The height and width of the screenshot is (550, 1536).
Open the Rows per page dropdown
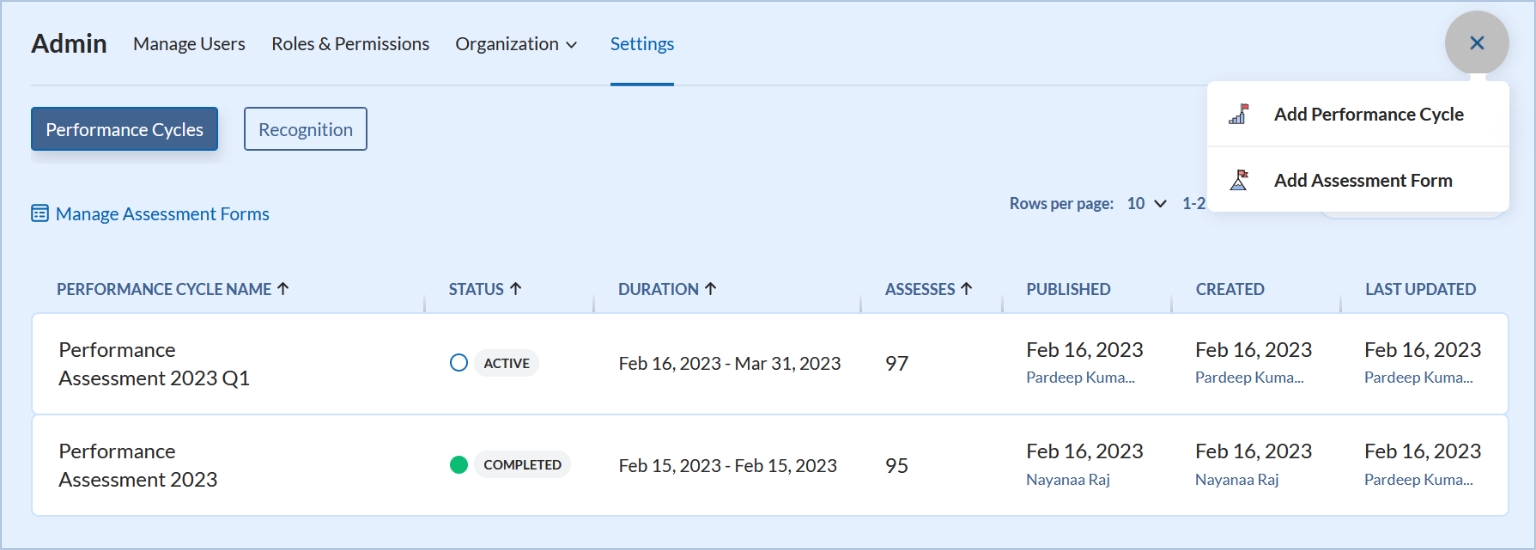coord(1147,204)
